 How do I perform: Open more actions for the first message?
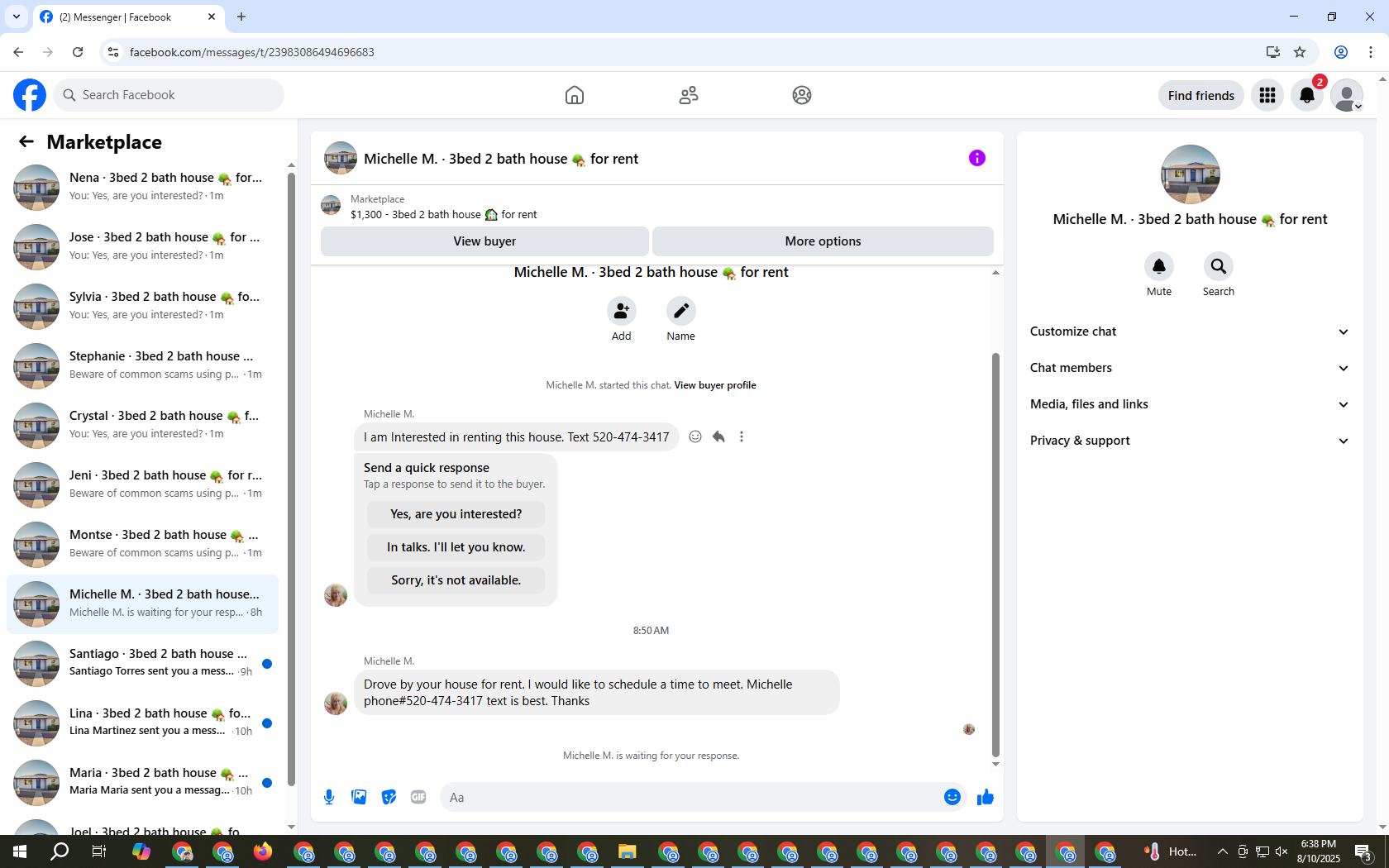(x=742, y=436)
